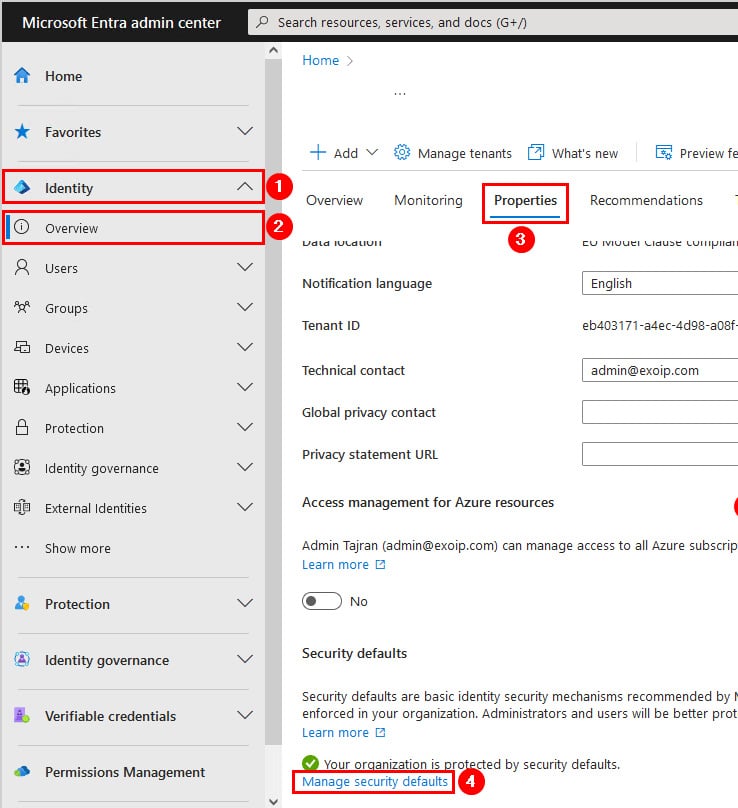Click the search magnifier icon
Viewport: 738px width, 808px height.
(x=262, y=22)
